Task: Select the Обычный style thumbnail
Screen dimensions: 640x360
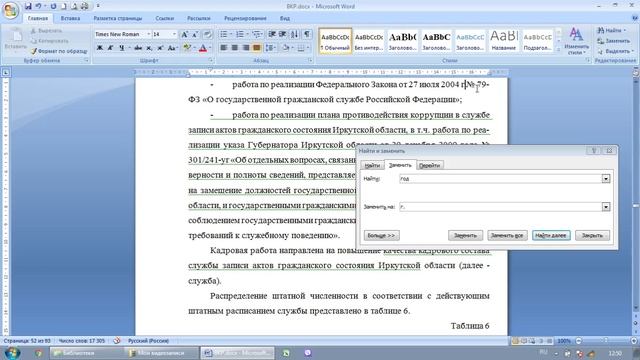Action: point(335,41)
